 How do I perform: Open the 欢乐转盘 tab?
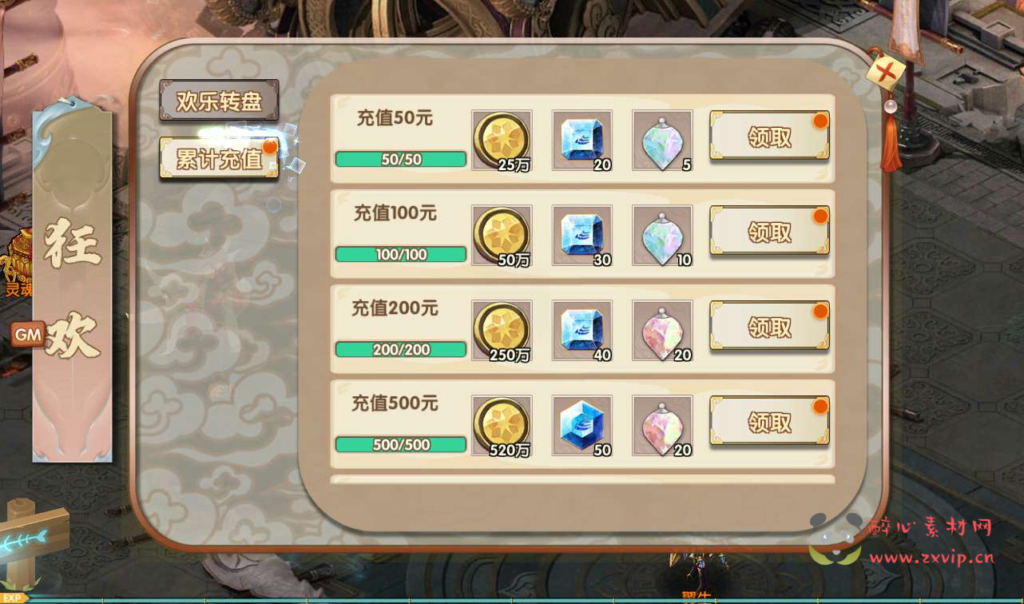(x=219, y=101)
